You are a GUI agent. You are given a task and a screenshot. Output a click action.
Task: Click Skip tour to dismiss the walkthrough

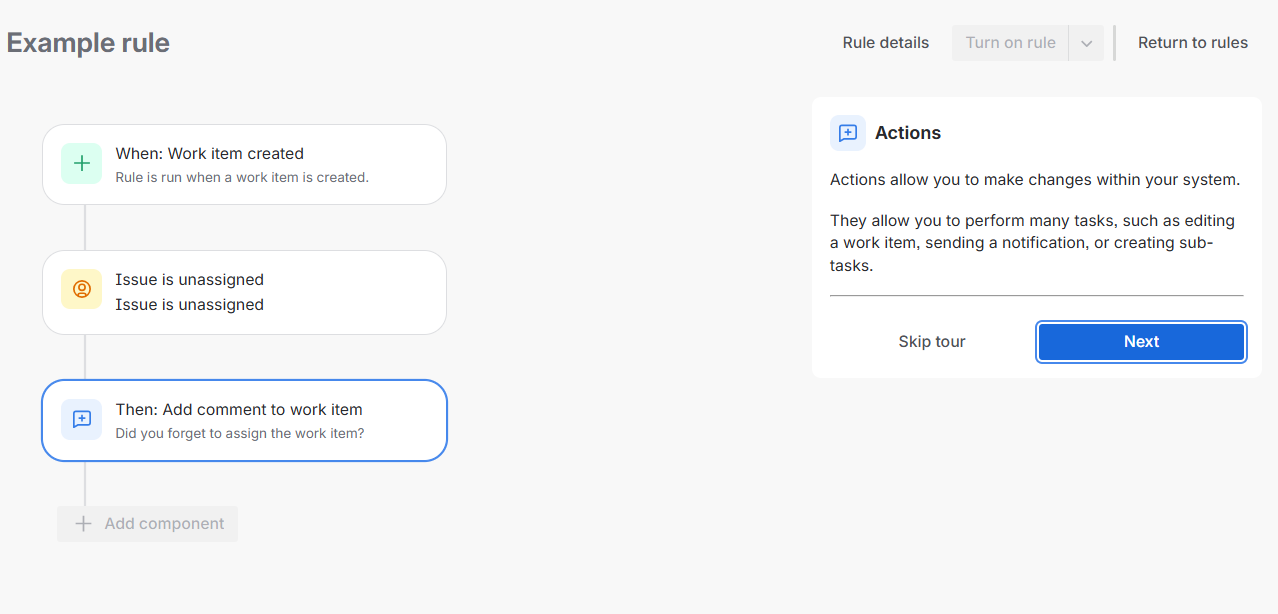coord(931,341)
